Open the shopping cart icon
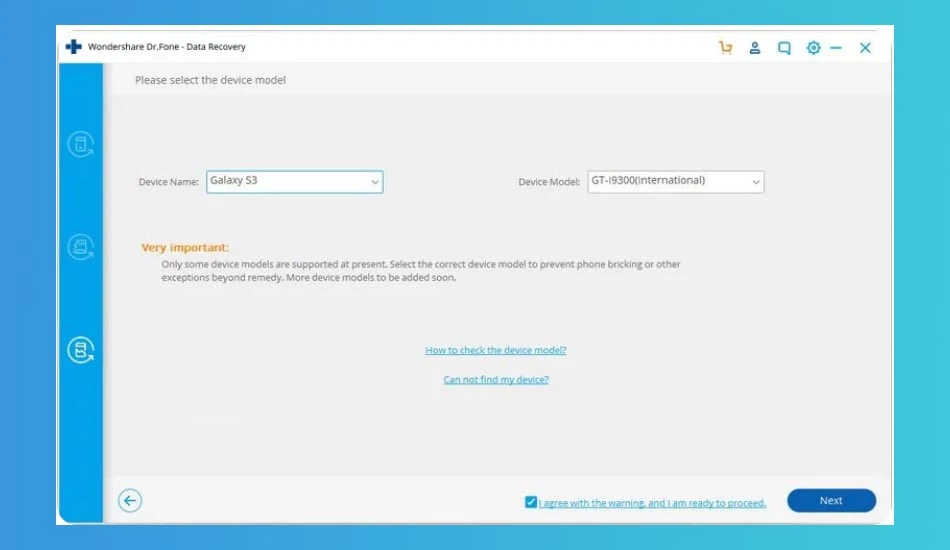Screen dimensions: 950x550 coord(725,47)
